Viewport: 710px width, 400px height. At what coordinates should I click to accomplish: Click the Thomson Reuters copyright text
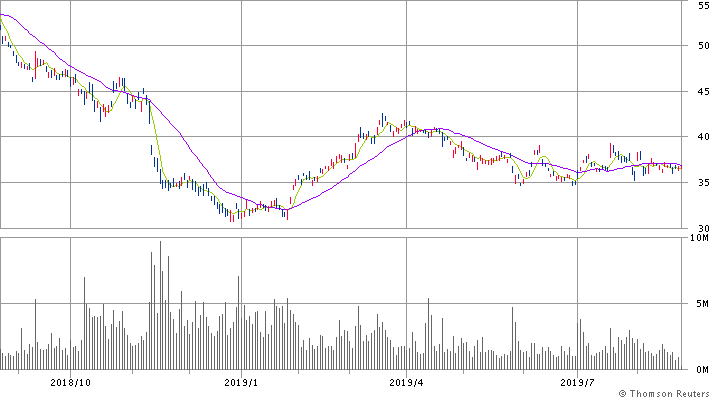[x=664, y=394]
